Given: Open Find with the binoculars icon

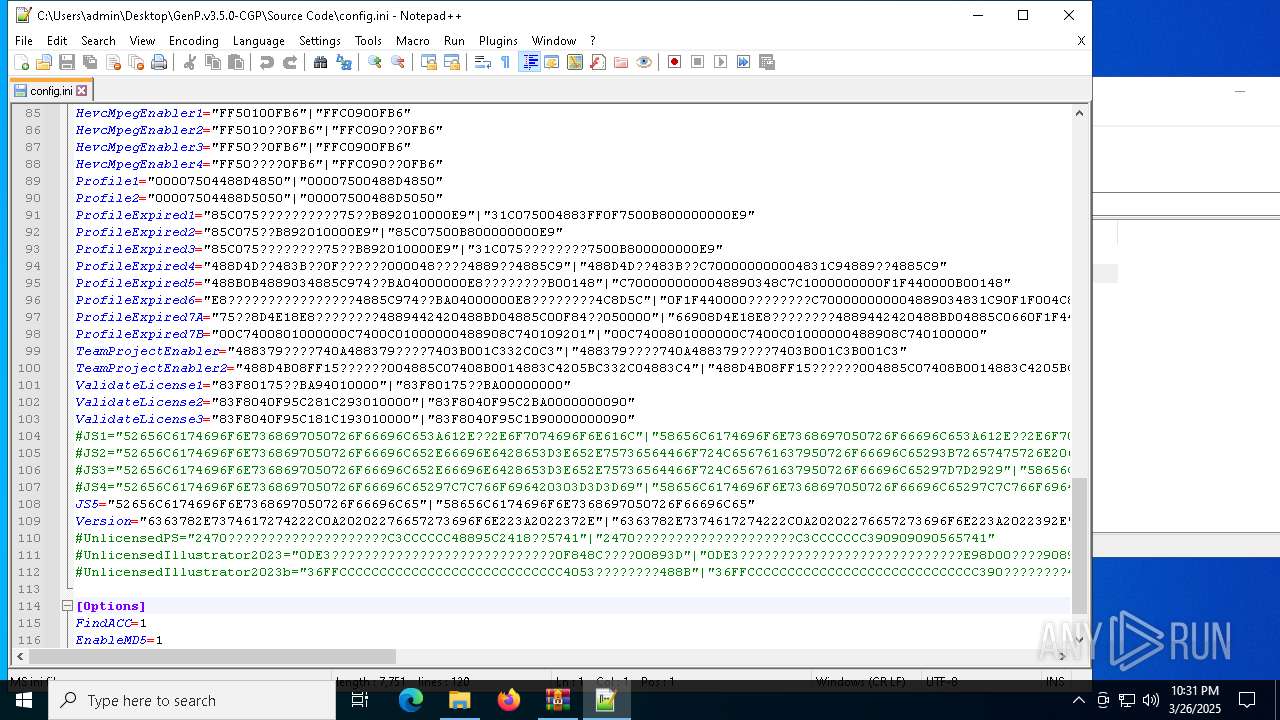Looking at the screenshot, I should 321,62.
